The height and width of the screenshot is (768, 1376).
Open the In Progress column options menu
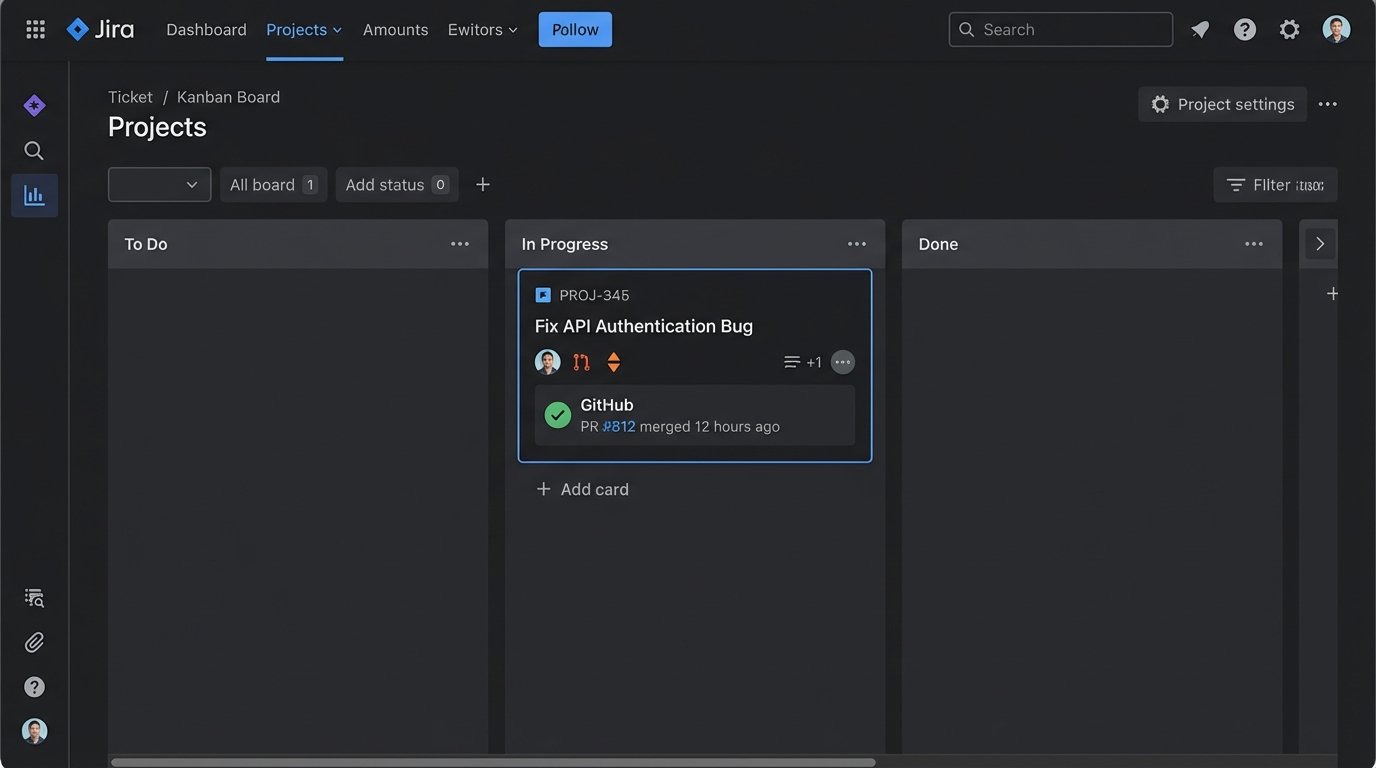coord(857,243)
